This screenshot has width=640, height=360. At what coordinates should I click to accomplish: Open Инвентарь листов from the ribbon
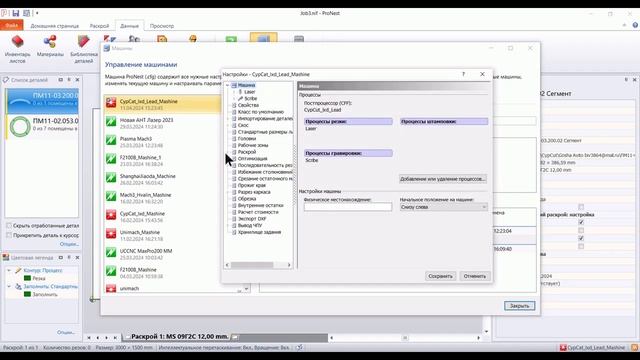pos(17,49)
